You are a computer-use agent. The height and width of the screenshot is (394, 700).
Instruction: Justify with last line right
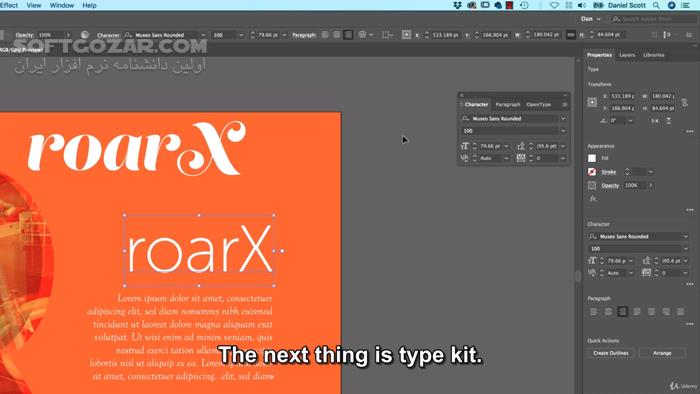point(666,311)
